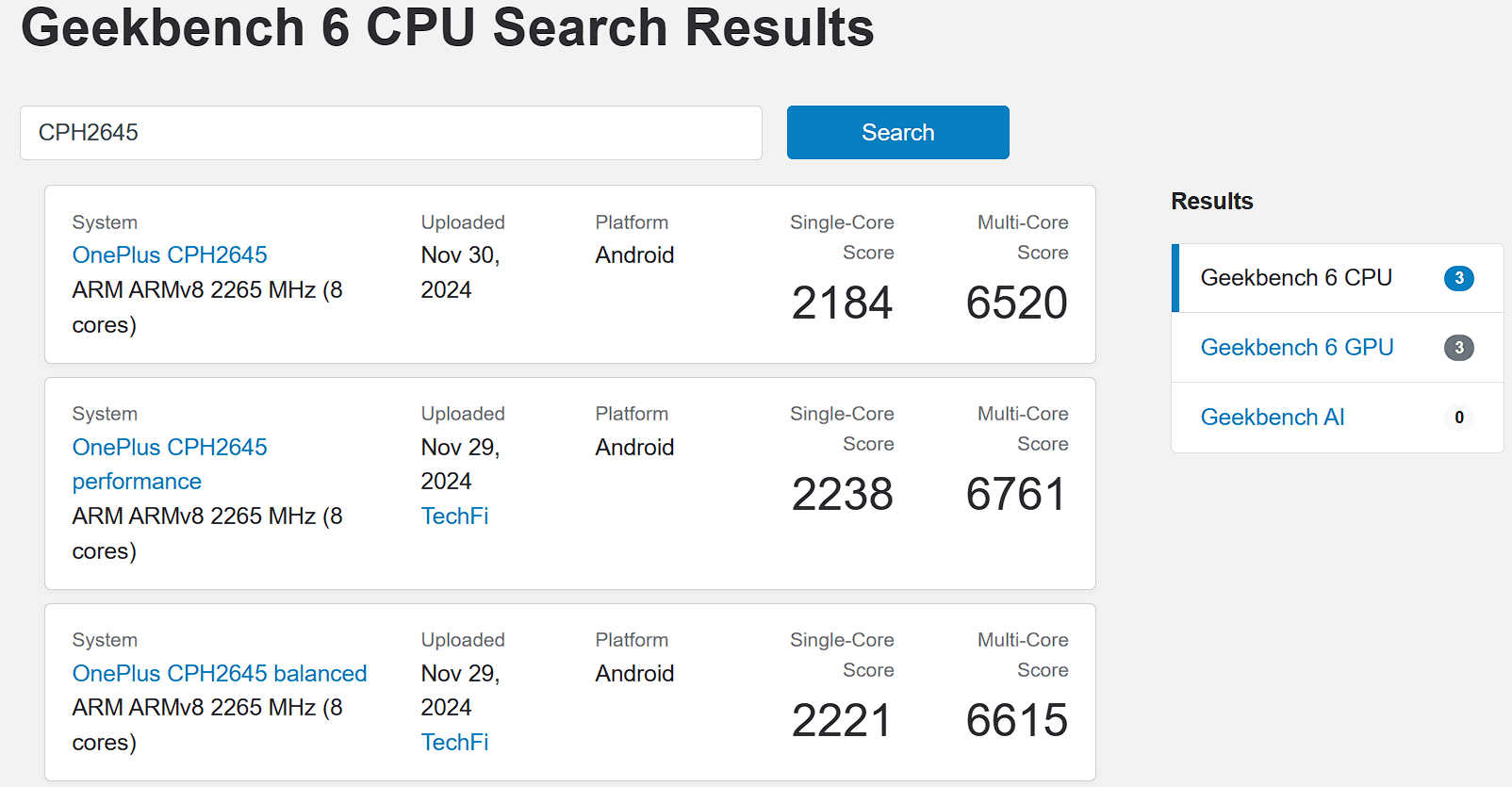Click the multi-core score 6761
The width and height of the screenshot is (1512, 787).
[1017, 495]
